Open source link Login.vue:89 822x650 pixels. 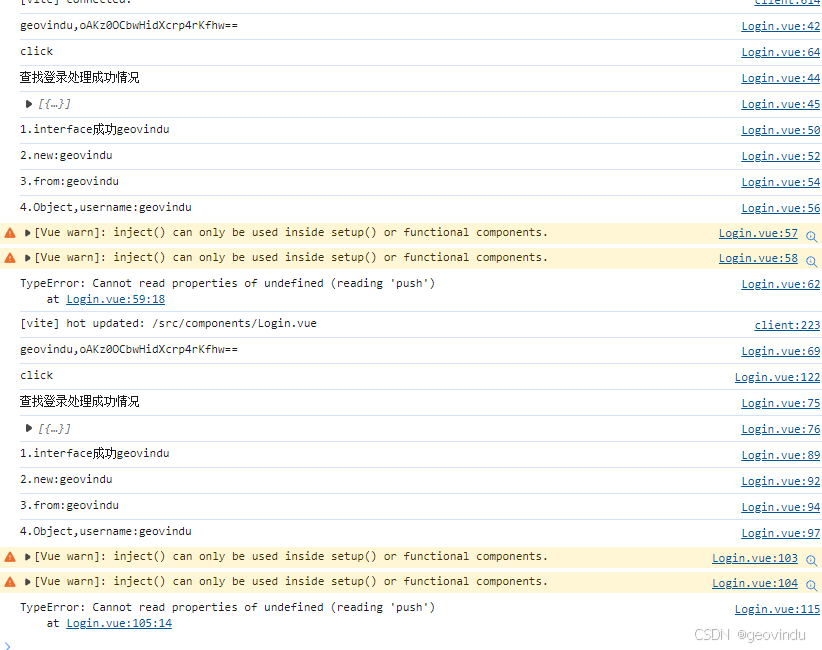pyautogui.click(x=781, y=455)
